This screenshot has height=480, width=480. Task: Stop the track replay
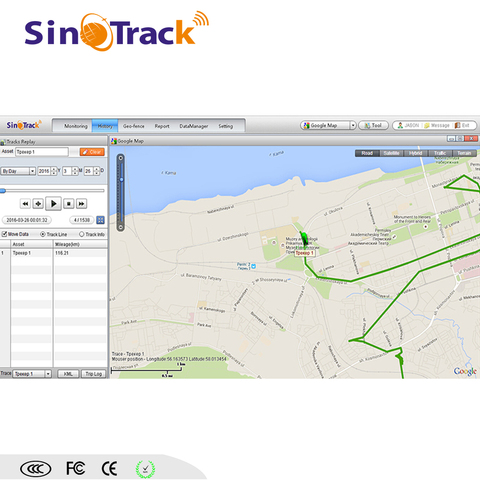click(69, 204)
